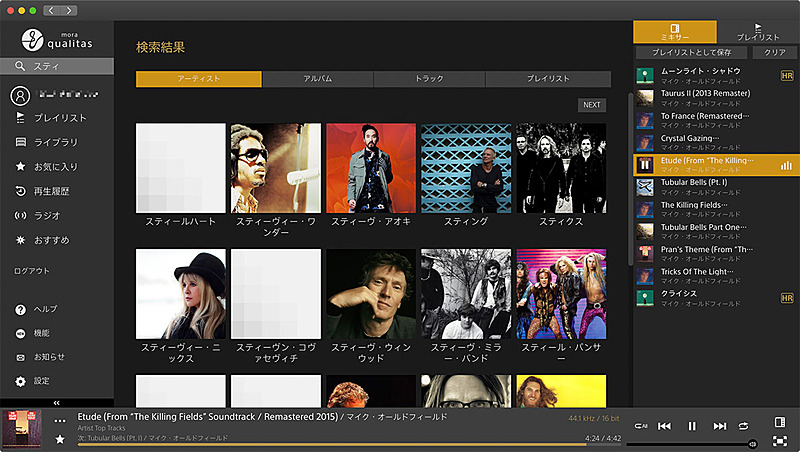This screenshot has width=800, height=452.
Task: Open 設定 settings in sidebar
Action: pos(32,381)
